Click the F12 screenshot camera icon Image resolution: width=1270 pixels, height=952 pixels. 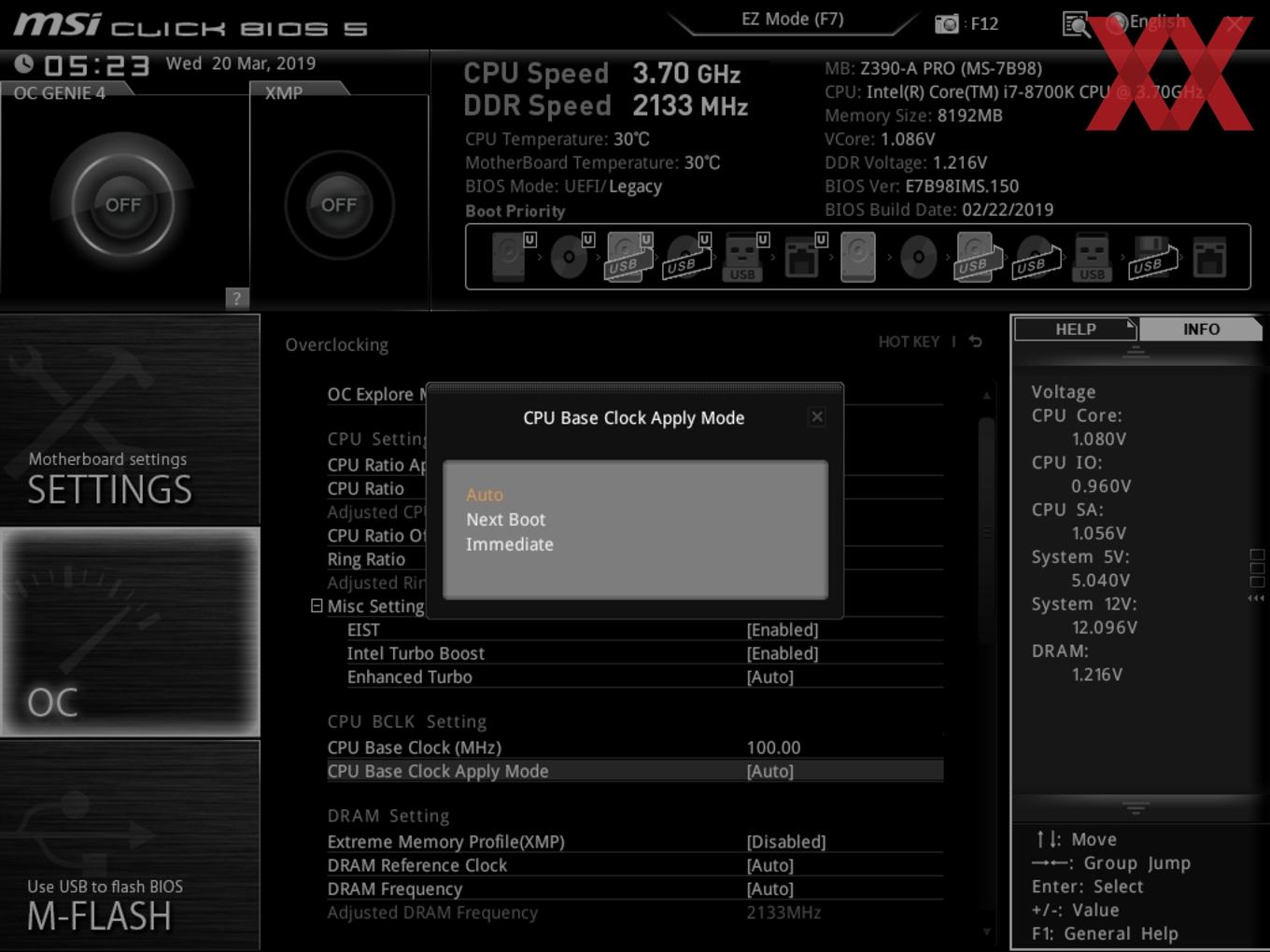947,23
